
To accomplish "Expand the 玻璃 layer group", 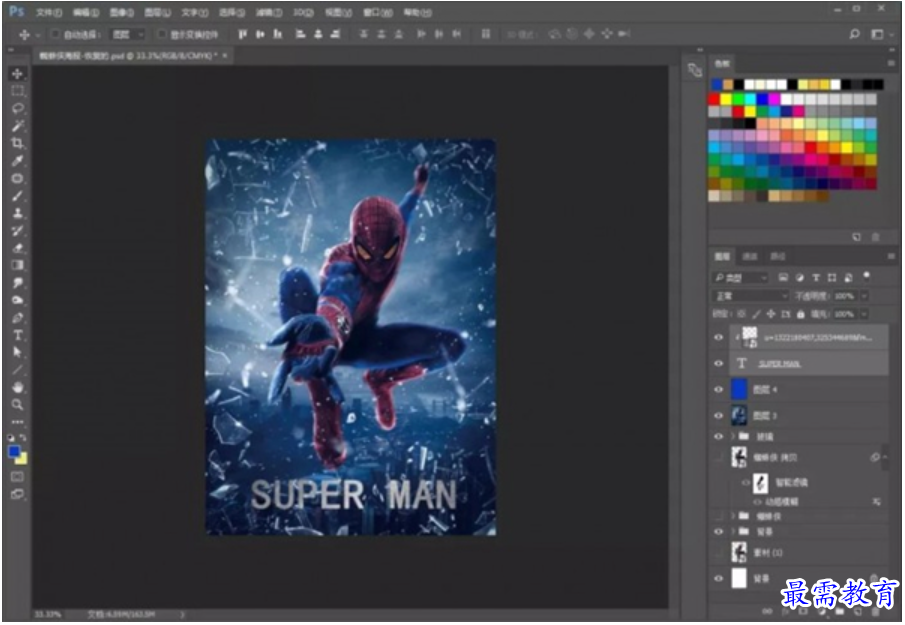I will (x=734, y=436).
